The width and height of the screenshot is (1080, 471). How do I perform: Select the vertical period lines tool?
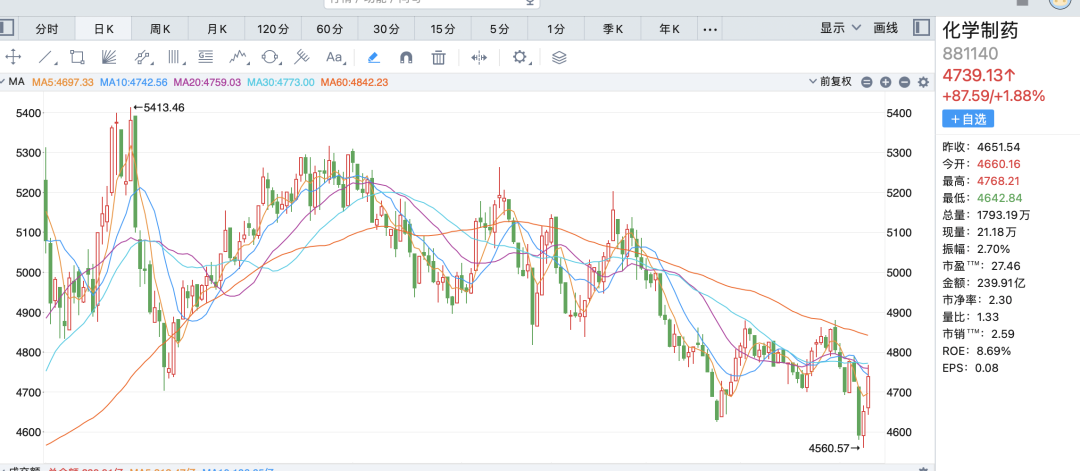click(175, 57)
